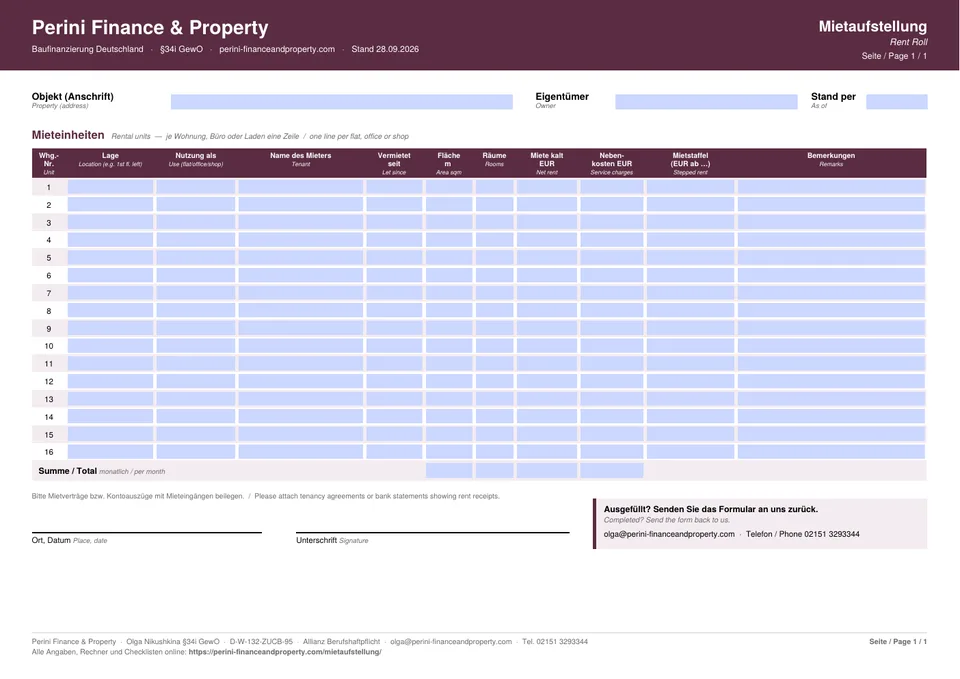Click the 'Whg.-Nr.' column header
This screenshot has height=679, width=960.
pos(49,160)
